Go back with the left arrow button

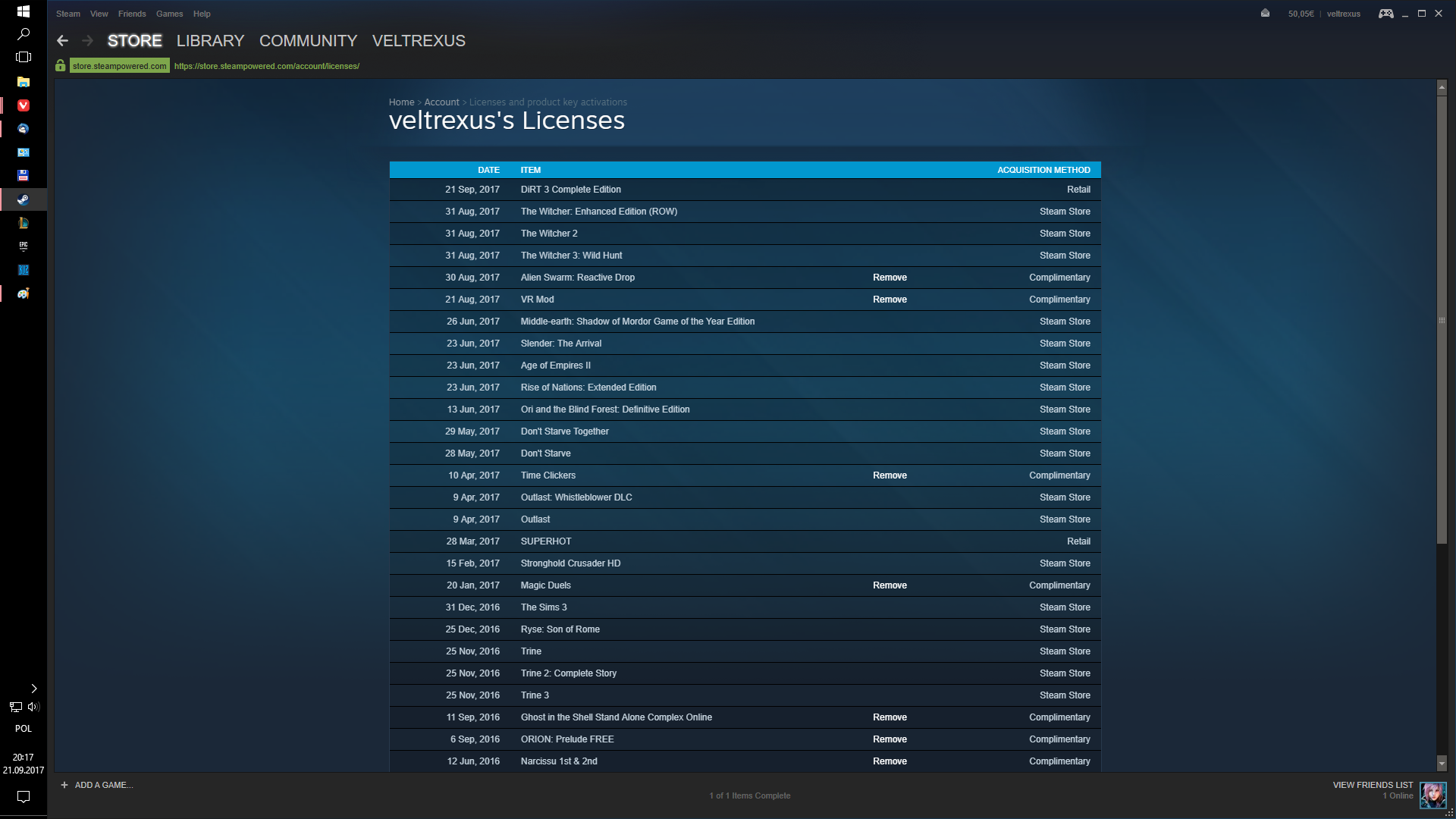tap(63, 41)
